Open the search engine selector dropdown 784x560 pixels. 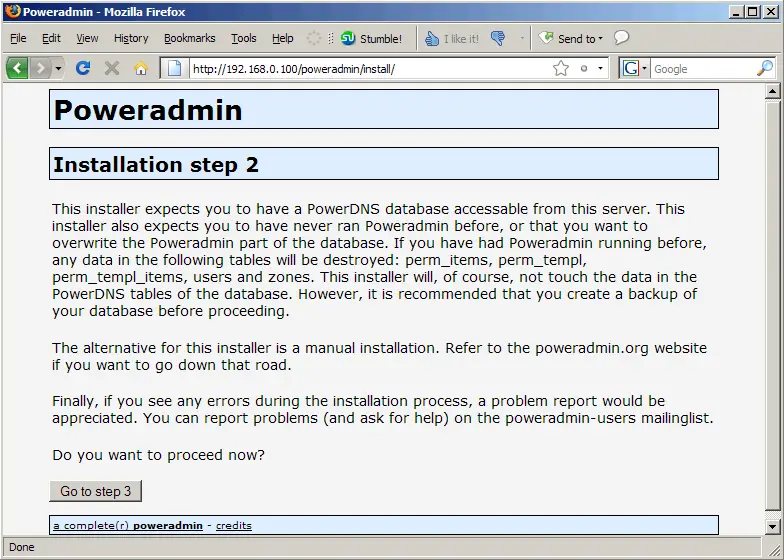point(644,68)
